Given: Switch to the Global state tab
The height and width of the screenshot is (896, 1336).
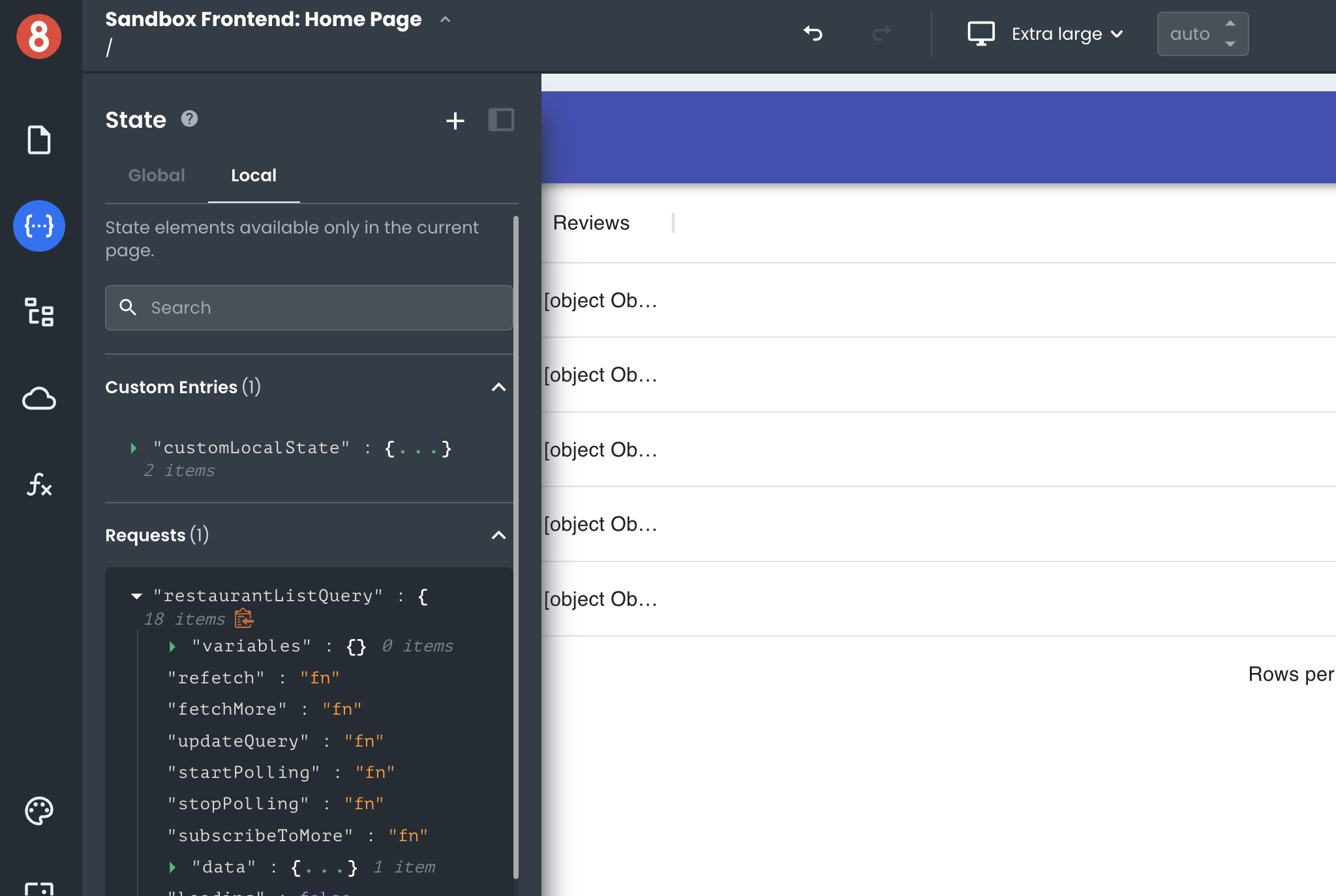Looking at the screenshot, I should tap(157, 175).
